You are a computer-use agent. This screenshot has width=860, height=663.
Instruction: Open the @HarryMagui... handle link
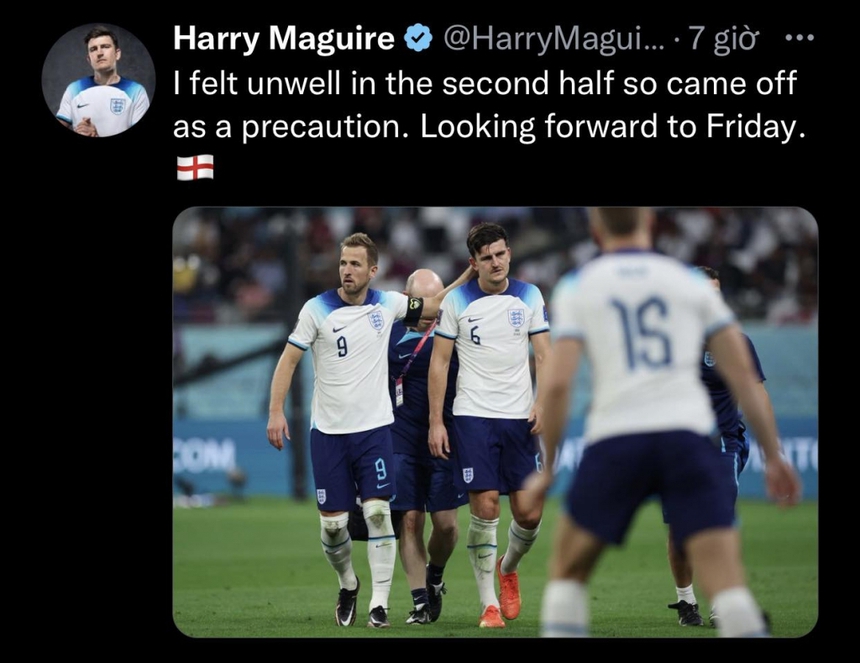(551, 39)
